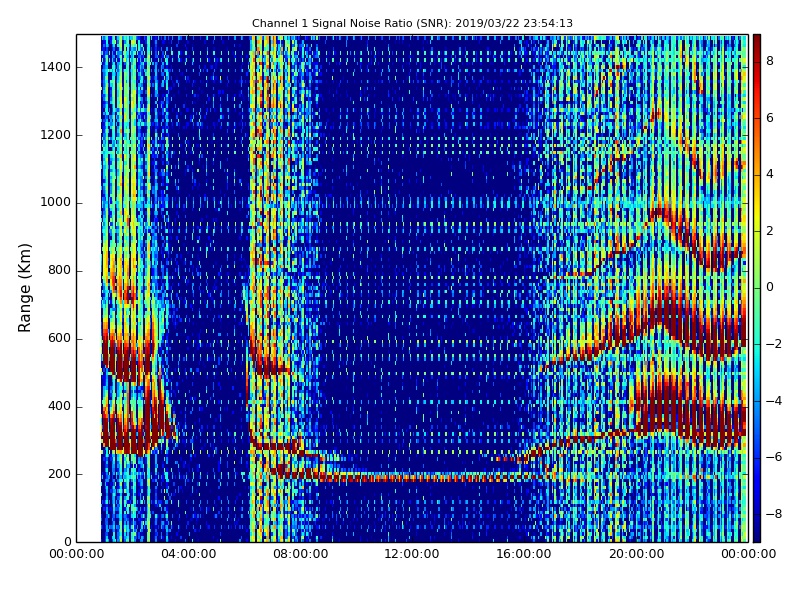The width and height of the screenshot is (800, 600).
Task: Click the 600 range tick label
Action: (x=59, y=338)
